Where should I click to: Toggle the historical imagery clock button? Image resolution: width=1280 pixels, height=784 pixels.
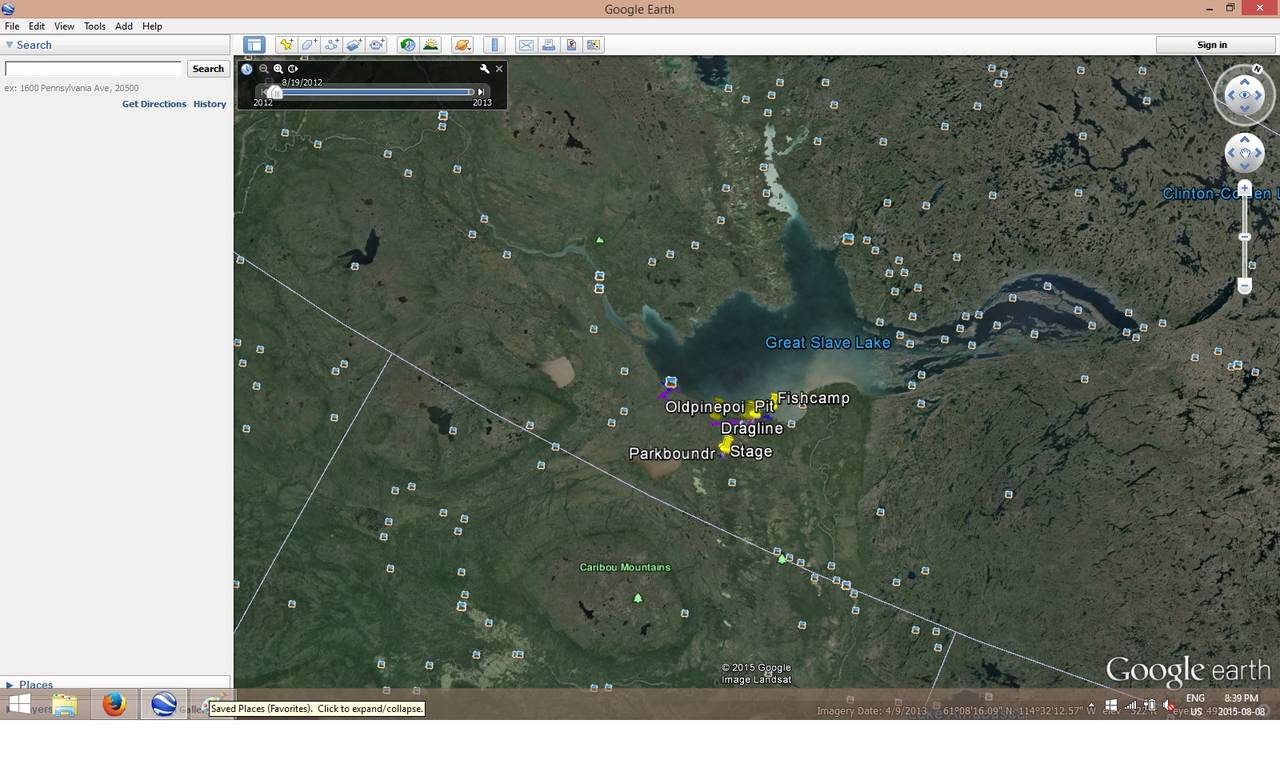[407, 45]
